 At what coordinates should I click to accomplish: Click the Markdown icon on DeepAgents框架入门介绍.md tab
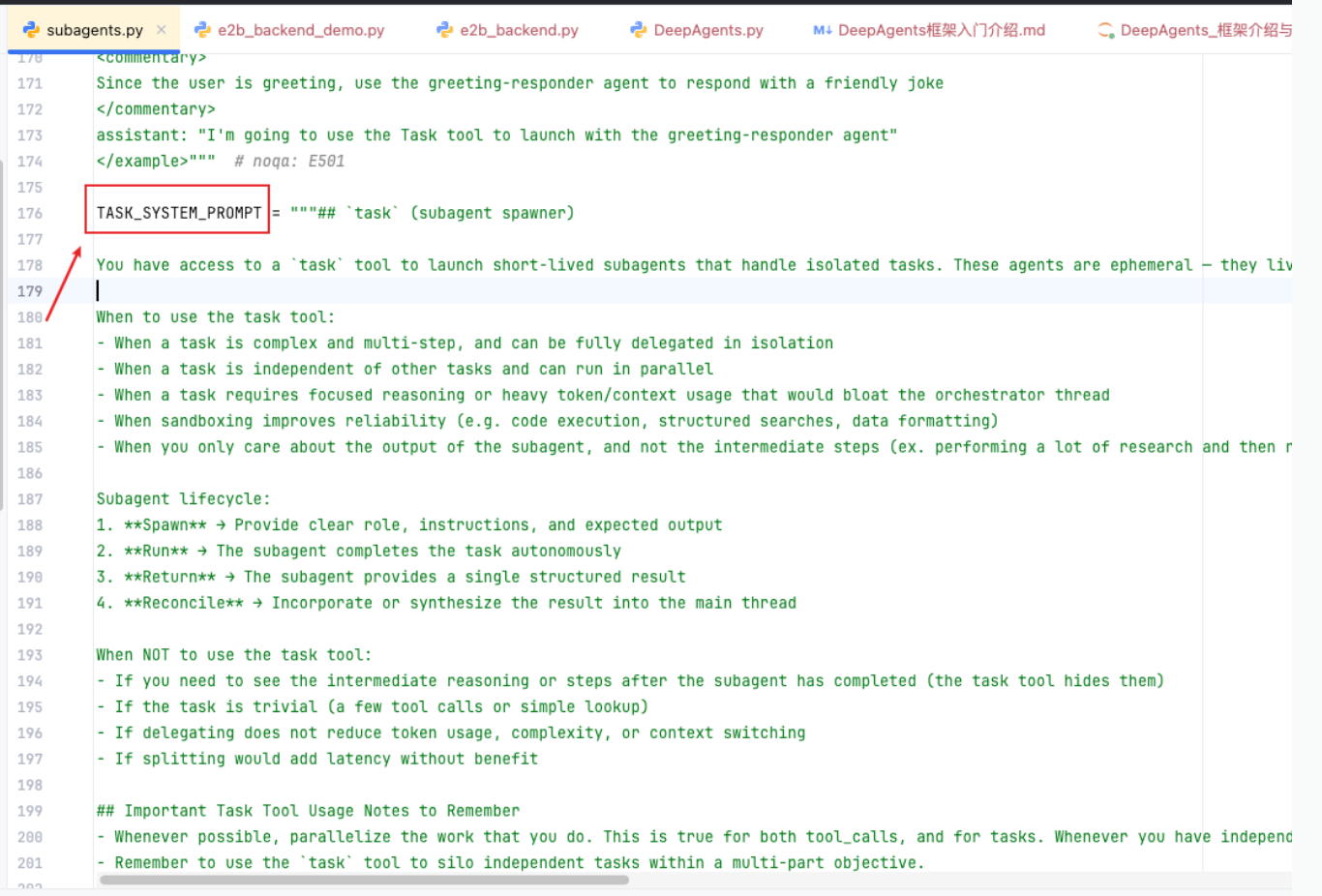pos(823,30)
